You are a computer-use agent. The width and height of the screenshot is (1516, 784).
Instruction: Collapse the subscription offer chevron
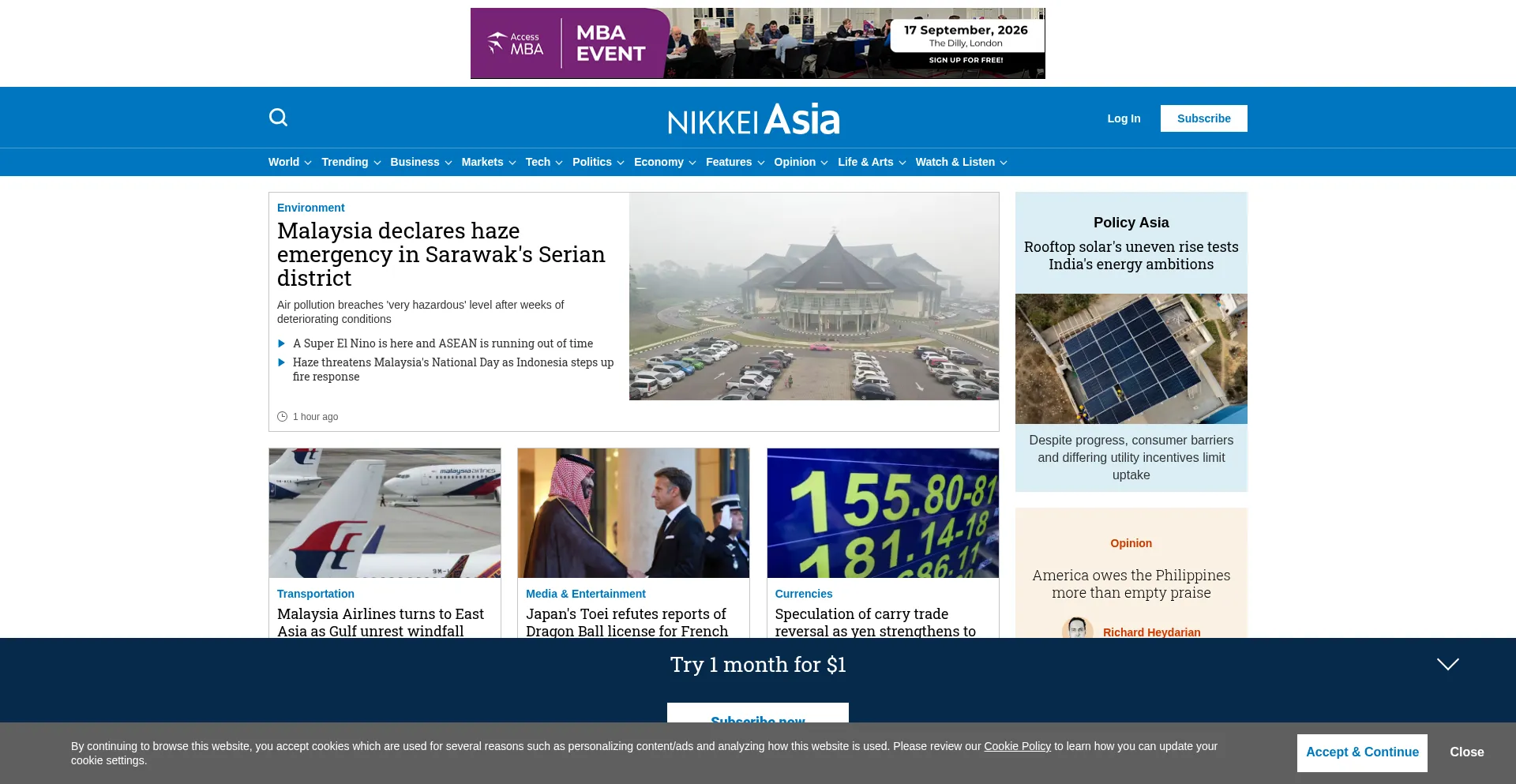[x=1448, y=664]
